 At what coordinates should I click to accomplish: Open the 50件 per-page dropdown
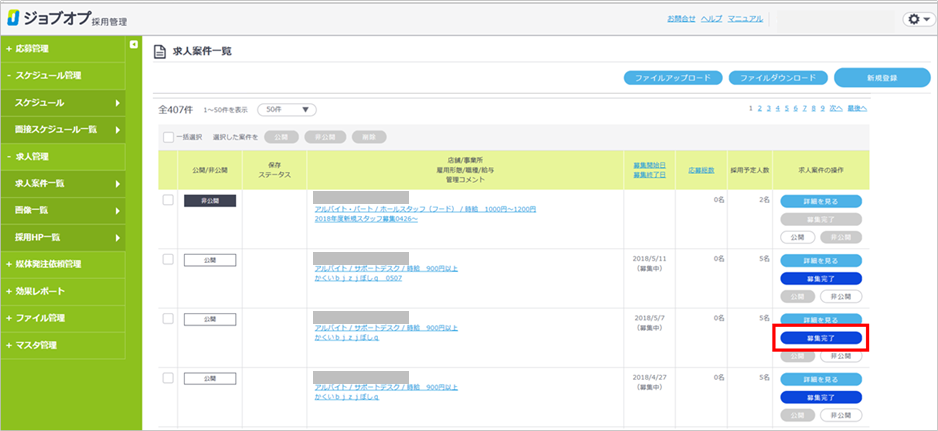coord(286,109)
